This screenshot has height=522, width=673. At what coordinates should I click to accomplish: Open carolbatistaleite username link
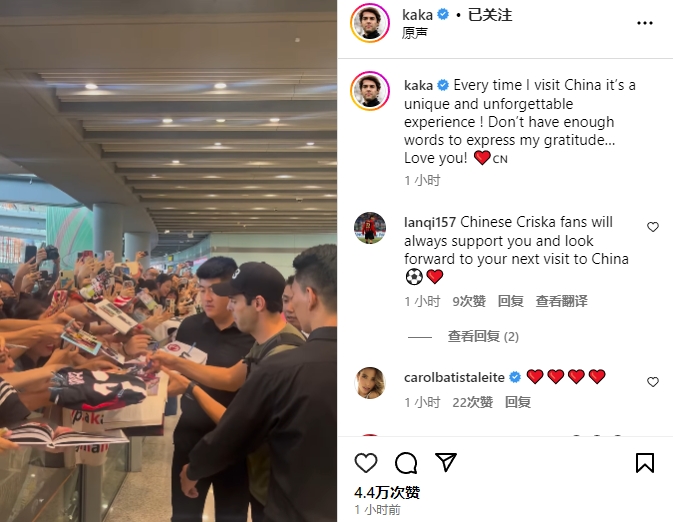coord(454,377)
